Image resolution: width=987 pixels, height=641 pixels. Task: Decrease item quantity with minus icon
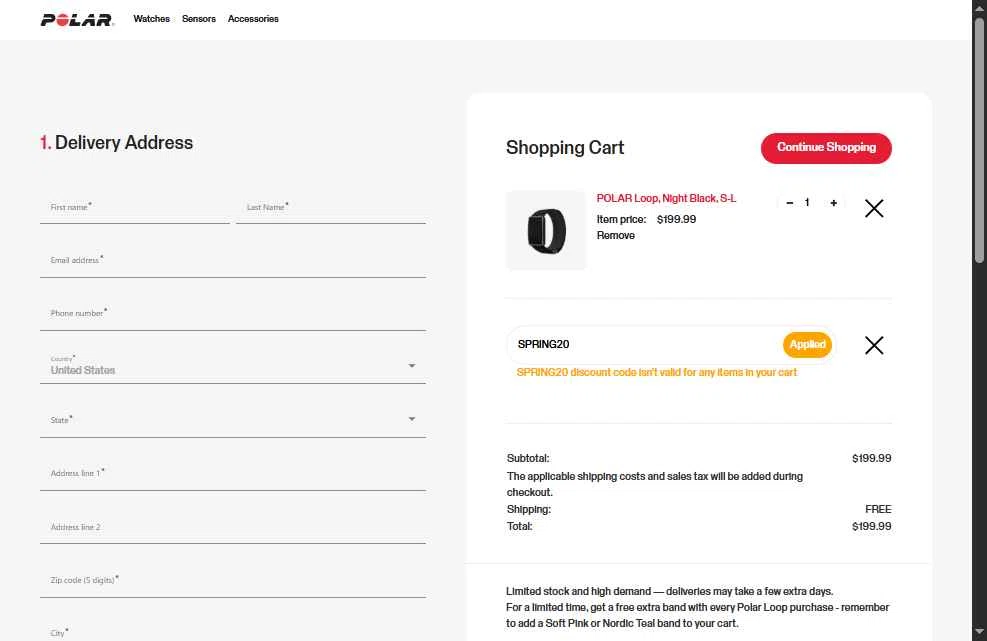[x=789, y=203]
